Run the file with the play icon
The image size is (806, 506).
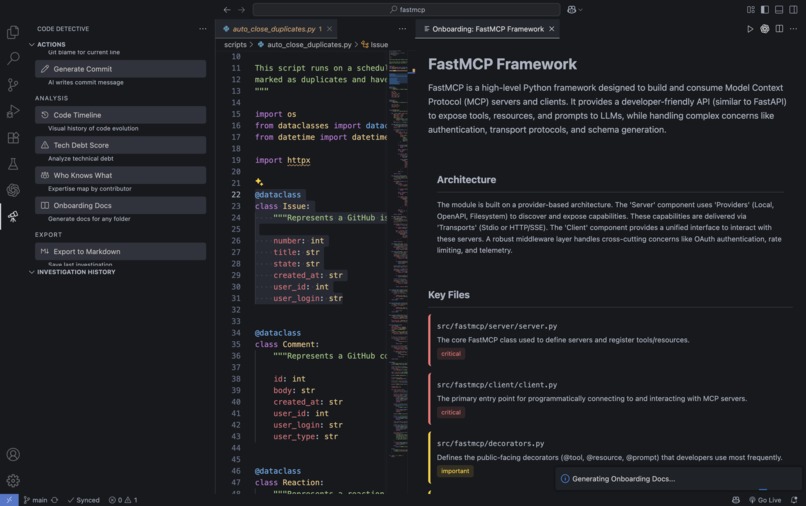click(750, 29)
